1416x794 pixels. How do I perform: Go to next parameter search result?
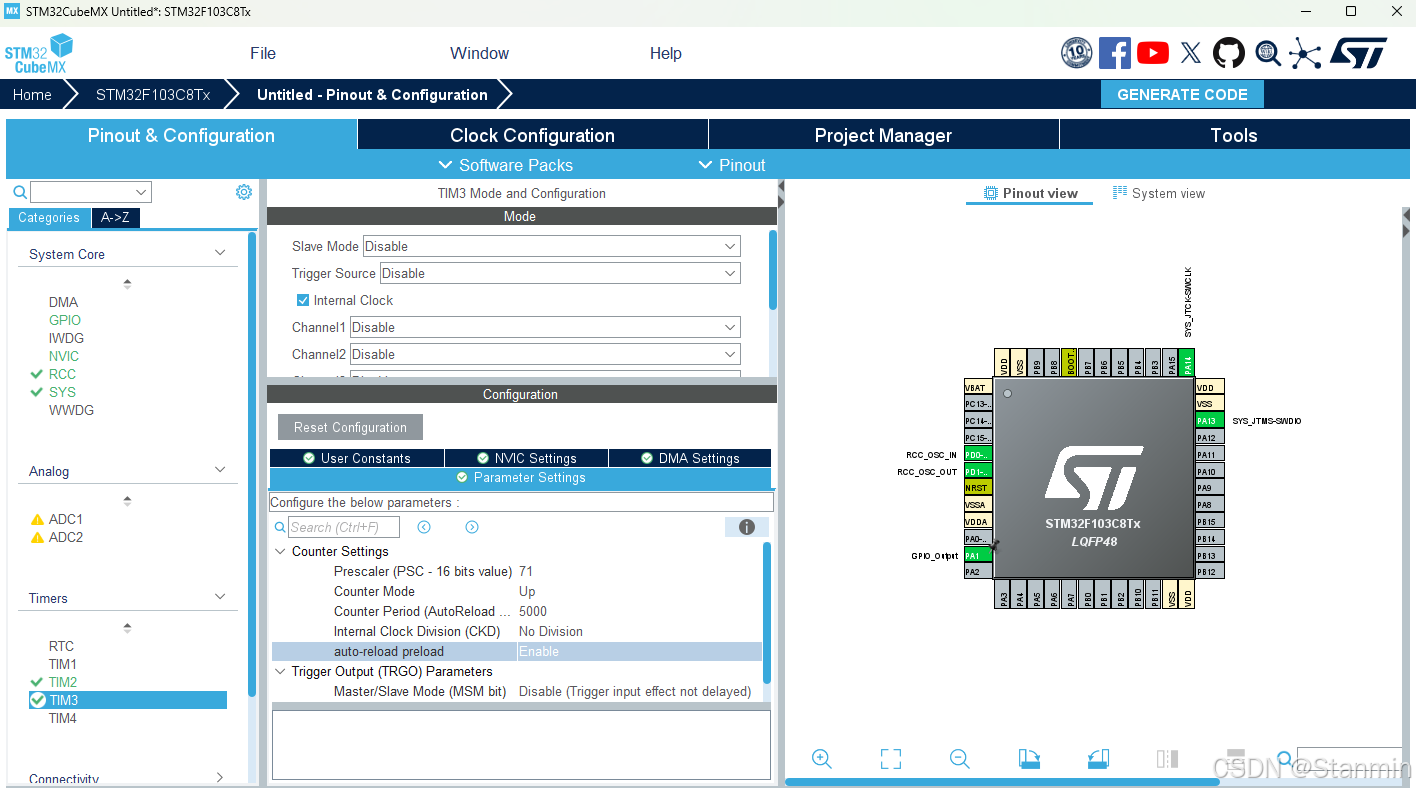[472, 527]
